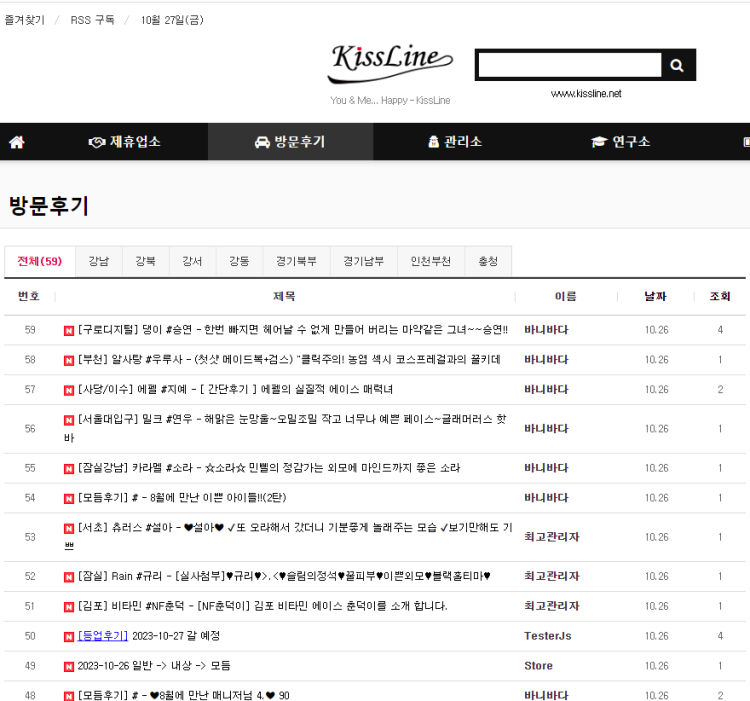Image resolution: width=750 pixels, height=701 pixels.
Task: Open the 경기북부 tab
Action: (x=296, y=261)
